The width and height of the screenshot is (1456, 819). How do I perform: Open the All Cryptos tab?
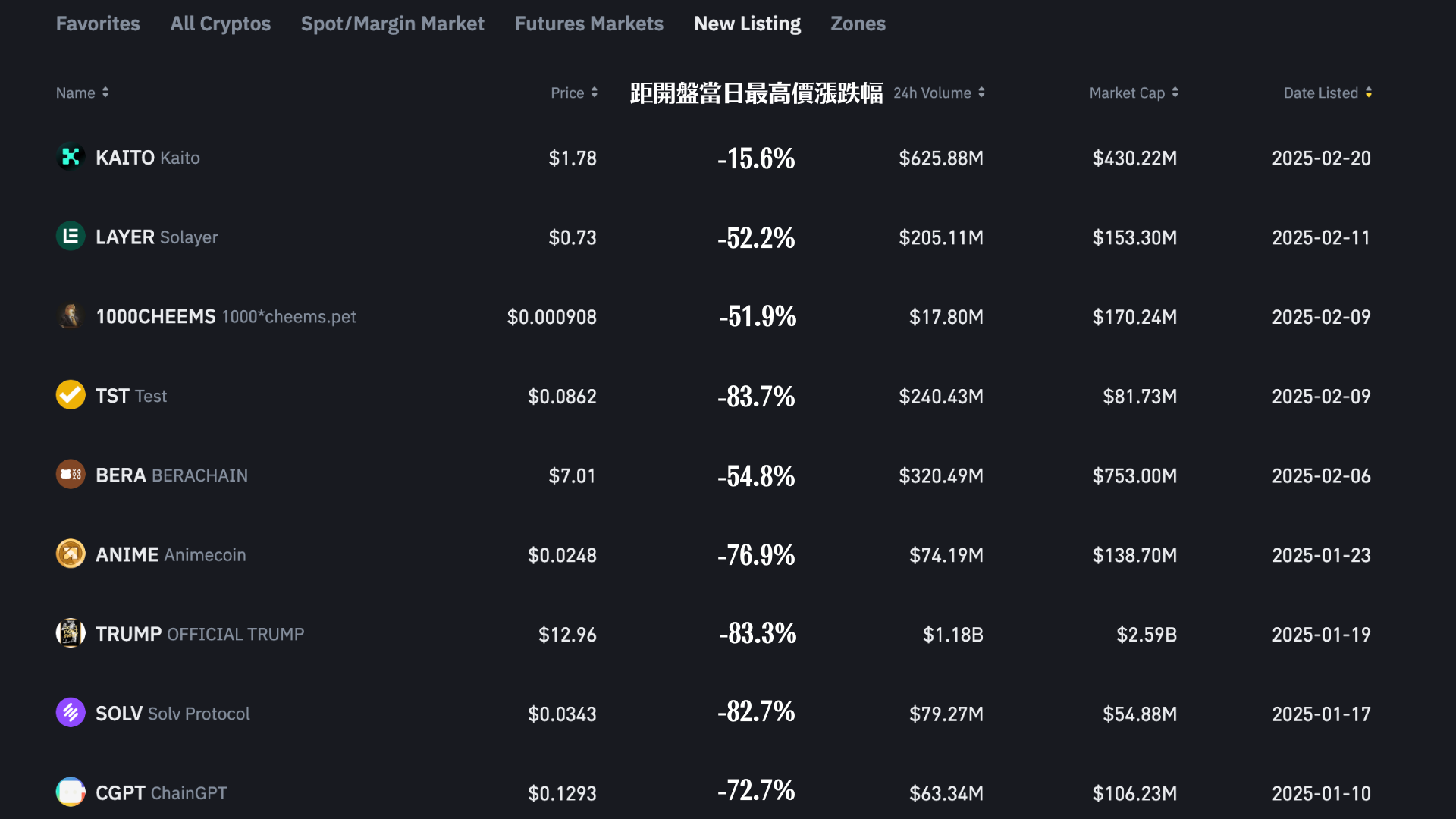pyautogui.click(x=220, y=24)
